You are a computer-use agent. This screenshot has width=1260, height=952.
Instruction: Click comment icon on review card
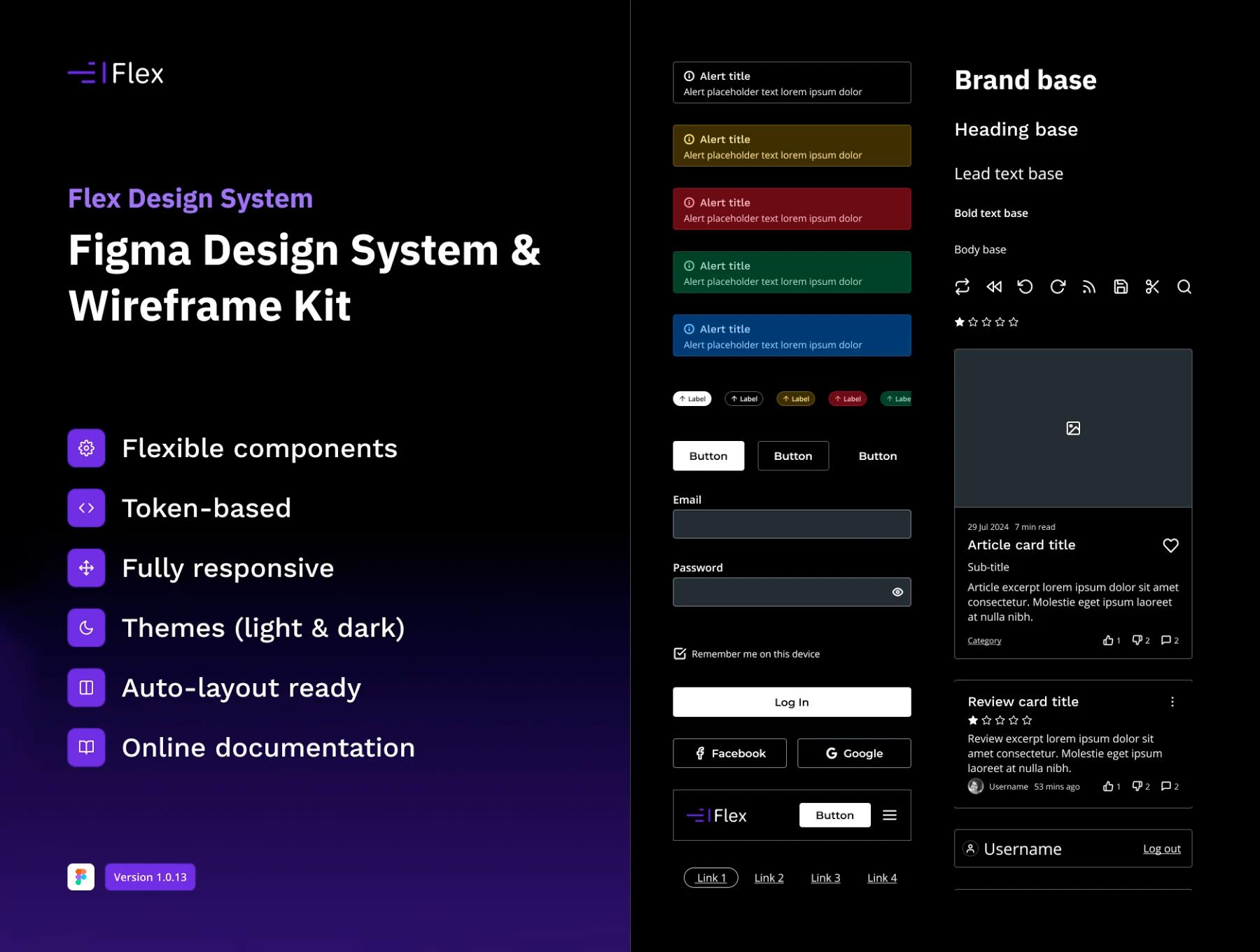pos(1166,787)
